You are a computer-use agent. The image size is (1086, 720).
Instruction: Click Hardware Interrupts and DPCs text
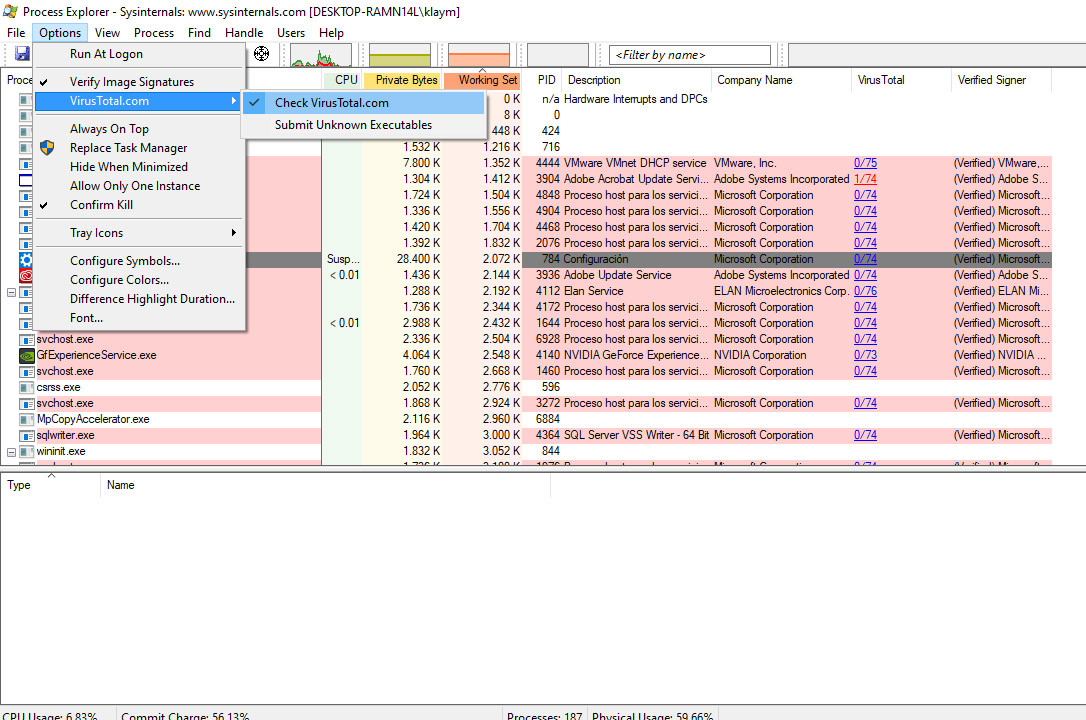click(x=636, y=99)
